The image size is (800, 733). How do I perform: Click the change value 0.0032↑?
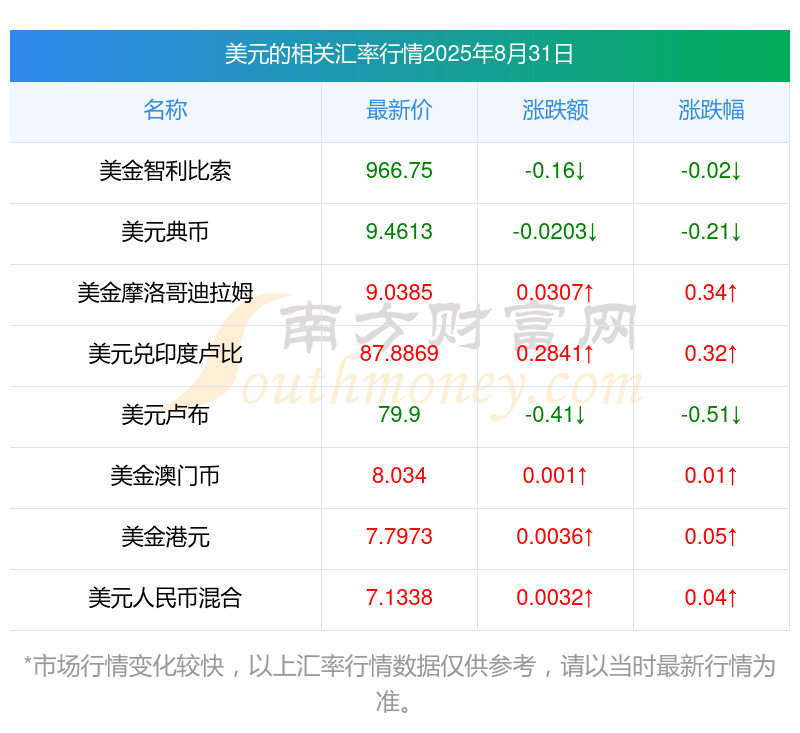tap(555, 598)
